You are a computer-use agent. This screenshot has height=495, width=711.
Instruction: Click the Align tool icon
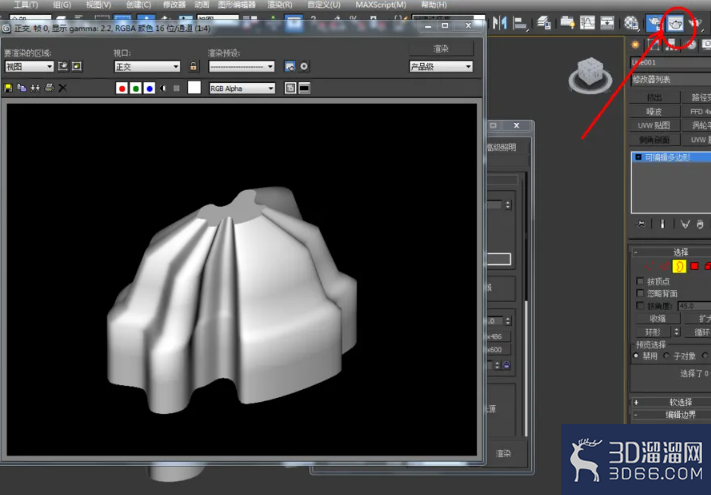pyautogui.click(x=520, y=23)
